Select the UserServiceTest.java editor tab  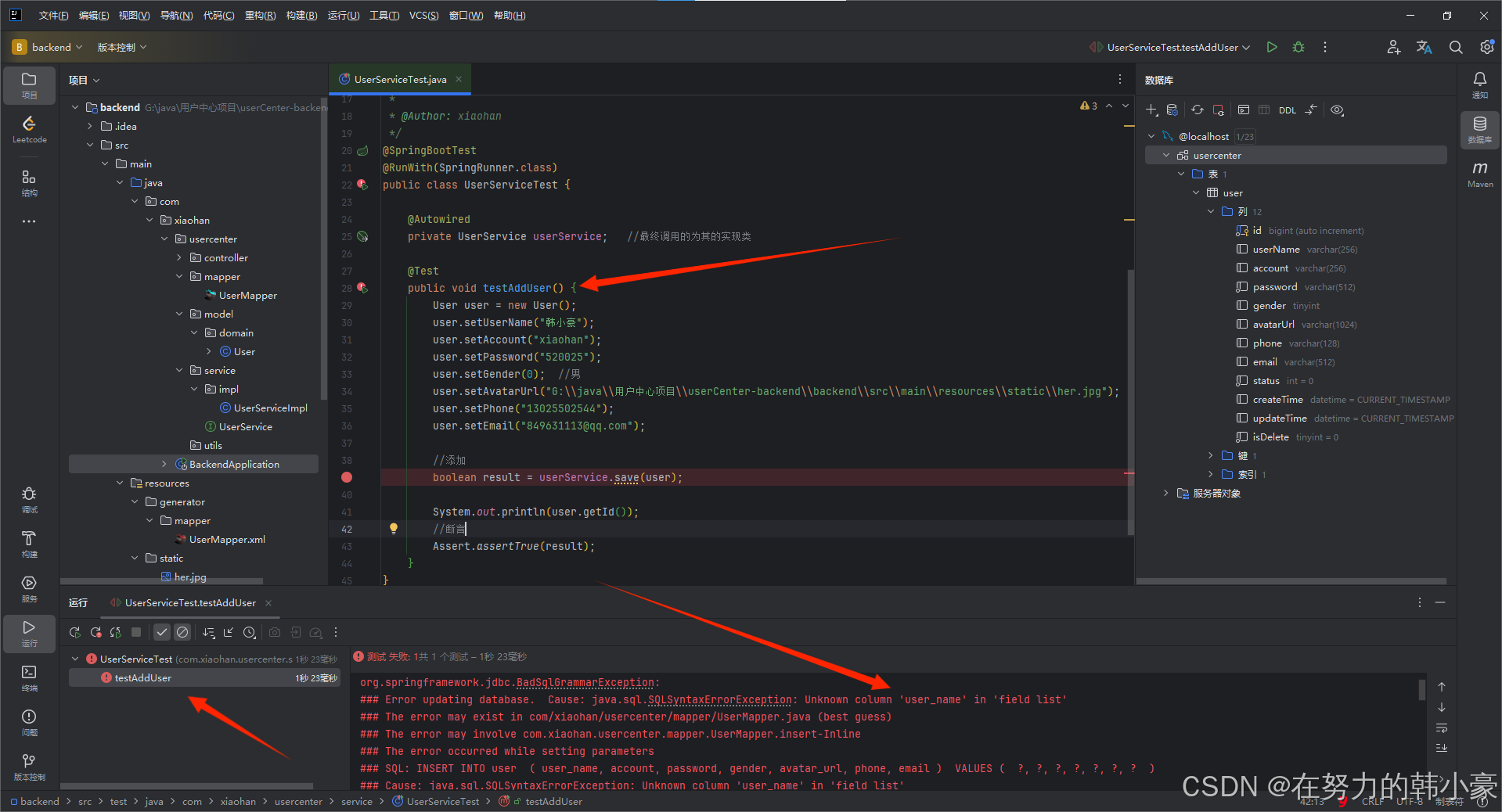pyautogui.click(x=398, y=79)
